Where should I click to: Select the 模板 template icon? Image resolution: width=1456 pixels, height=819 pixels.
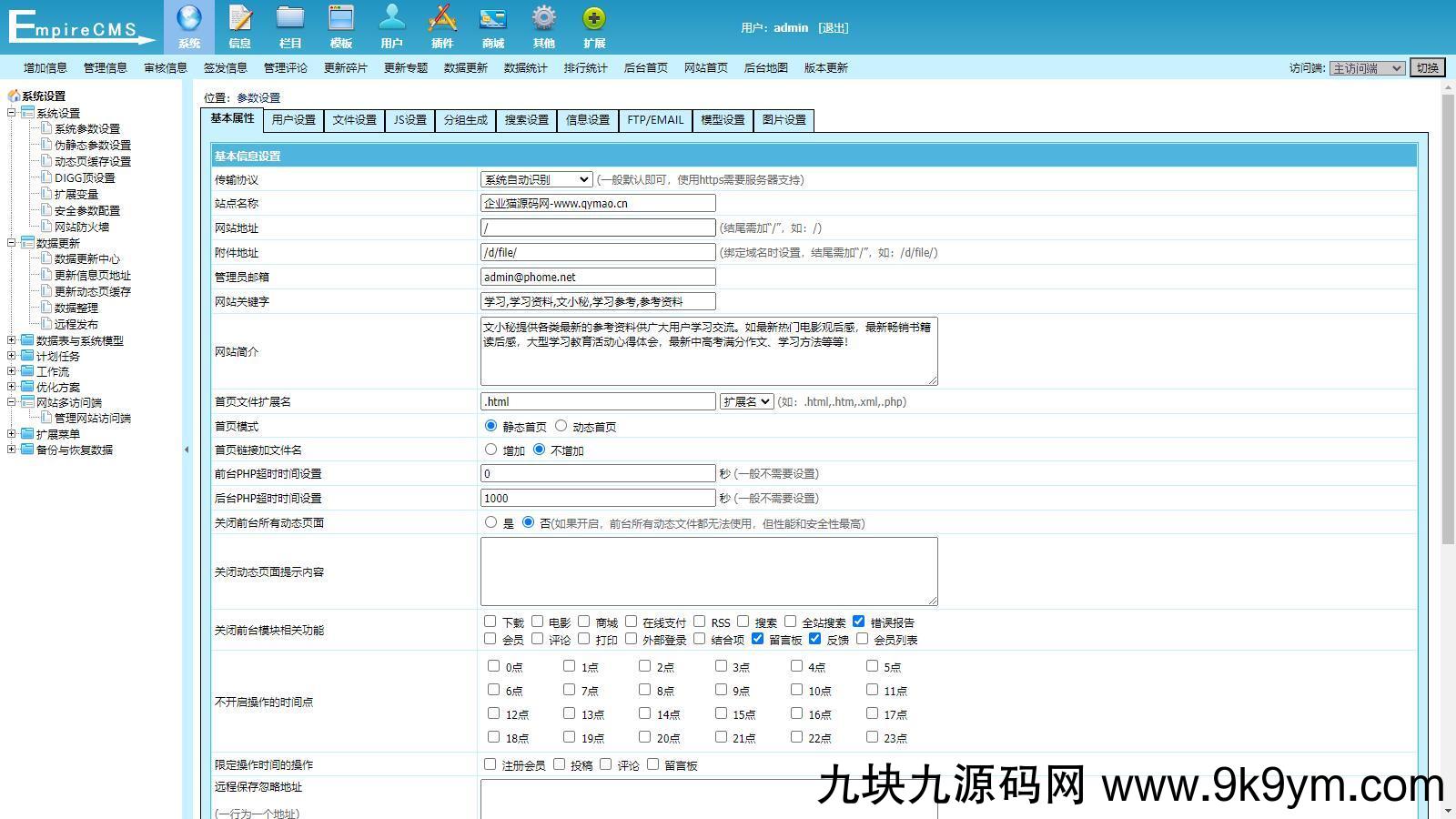[341, 20]
